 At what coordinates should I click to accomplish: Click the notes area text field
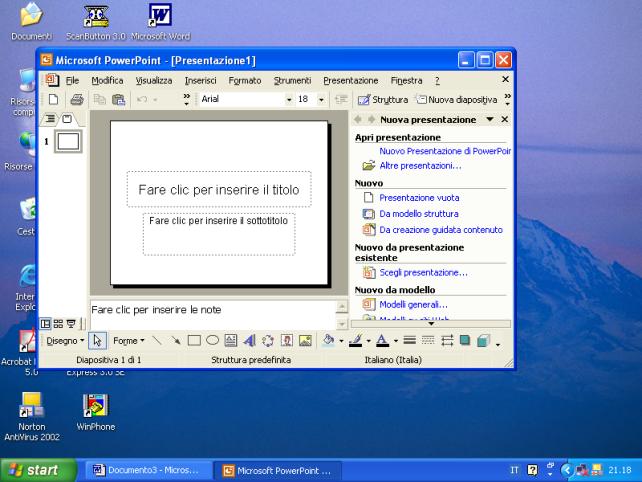click(x=213, y=314)
